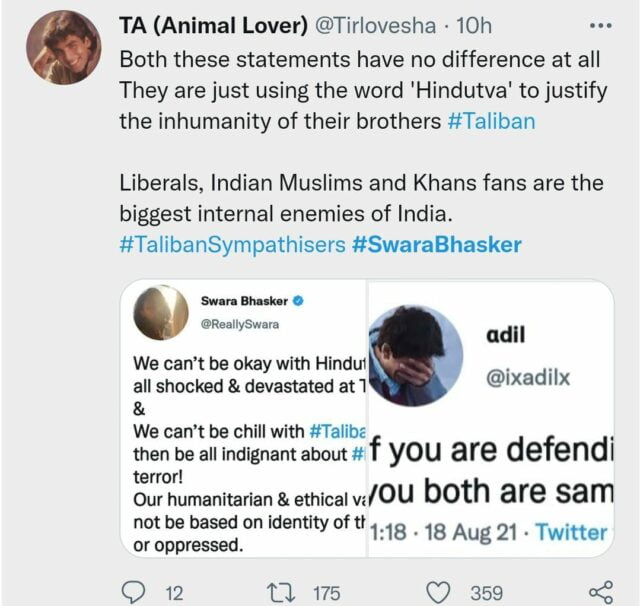Open Swara Bhasker's avatar in screenshot

tap(161, 313)
